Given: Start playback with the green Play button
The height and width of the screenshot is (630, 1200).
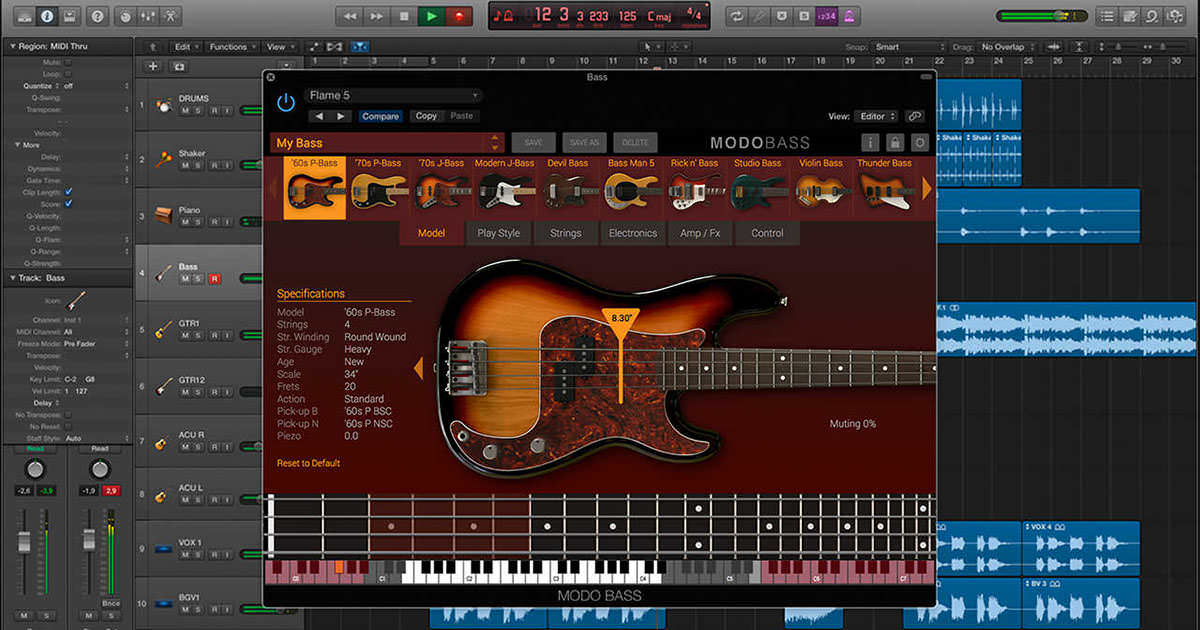Looking at the screenshot, I should pyautogui.click(x=431, y=16).
